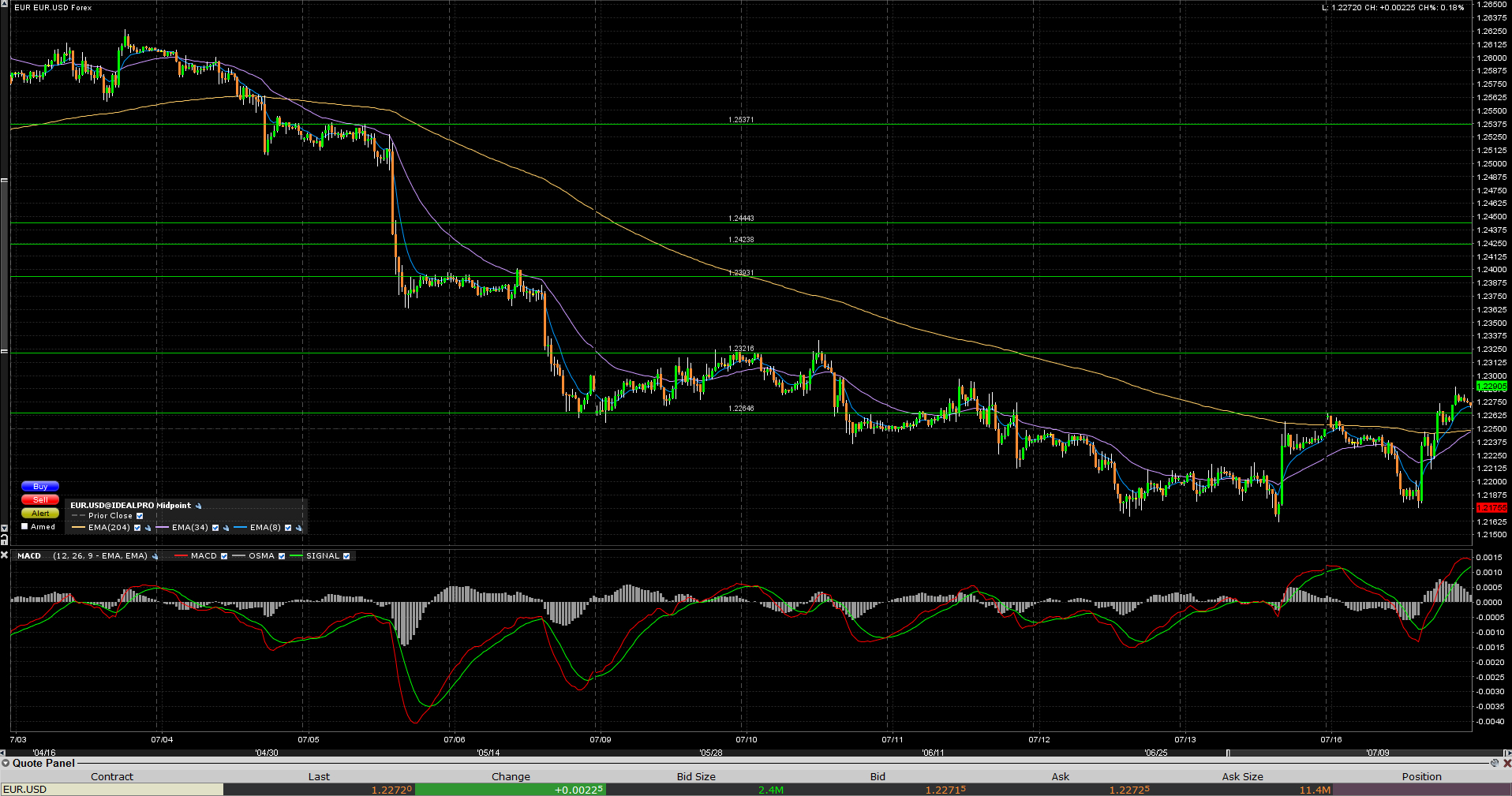Hide the EMA(8) line via checkbox
The image size is (1512, 796).
(x=288, y=528)
